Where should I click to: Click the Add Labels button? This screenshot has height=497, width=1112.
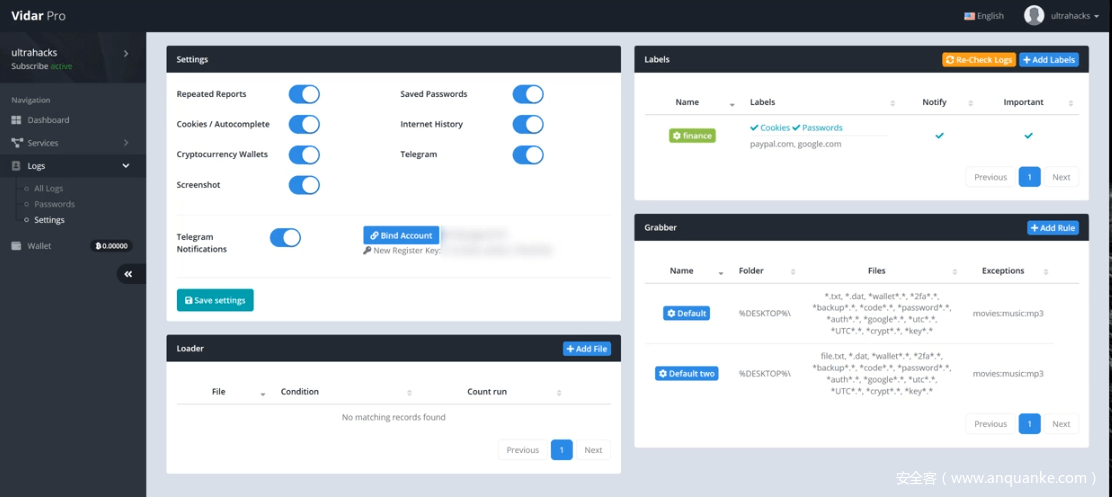coord(1049,60)
